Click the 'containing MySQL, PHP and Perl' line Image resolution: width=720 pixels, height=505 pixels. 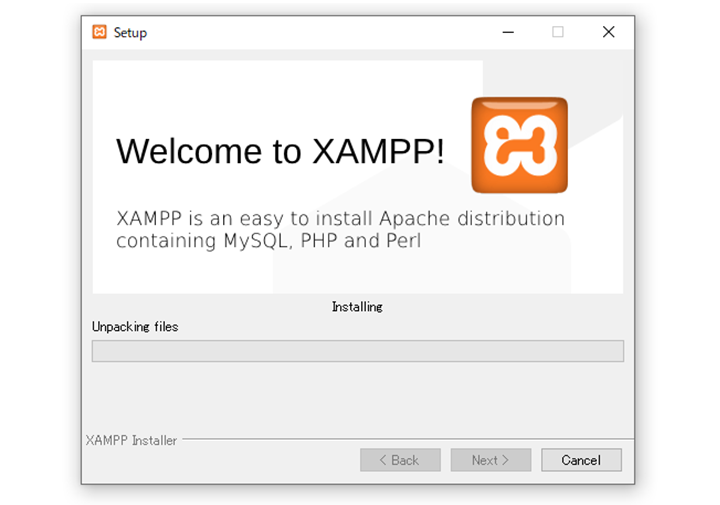pyautogui.click(x=269, y=241)
